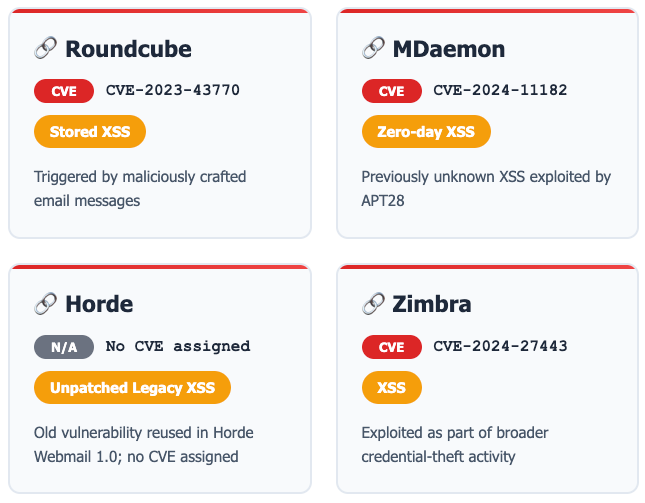This screenshot has width=645, height=503.
Task: Click the red CVE badge on Zimbra card
Action: coord(392,347)
